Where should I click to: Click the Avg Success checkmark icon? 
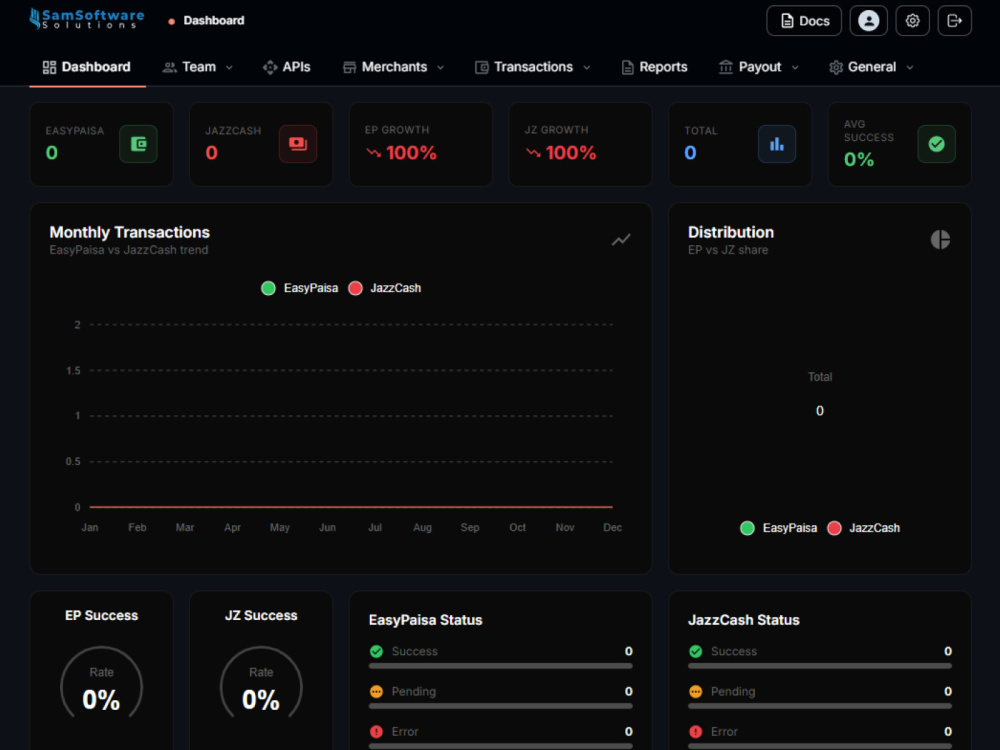click(x=936, y=144)
